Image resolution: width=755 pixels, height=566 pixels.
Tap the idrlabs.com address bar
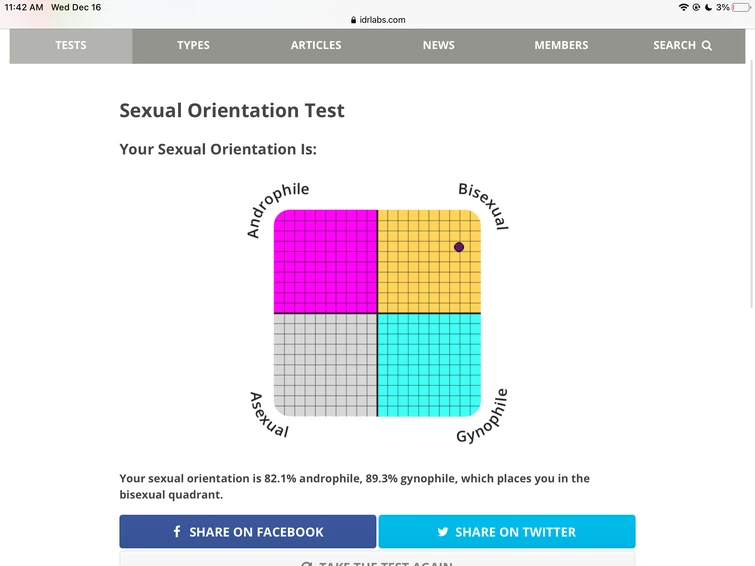(x=378, y=20)
